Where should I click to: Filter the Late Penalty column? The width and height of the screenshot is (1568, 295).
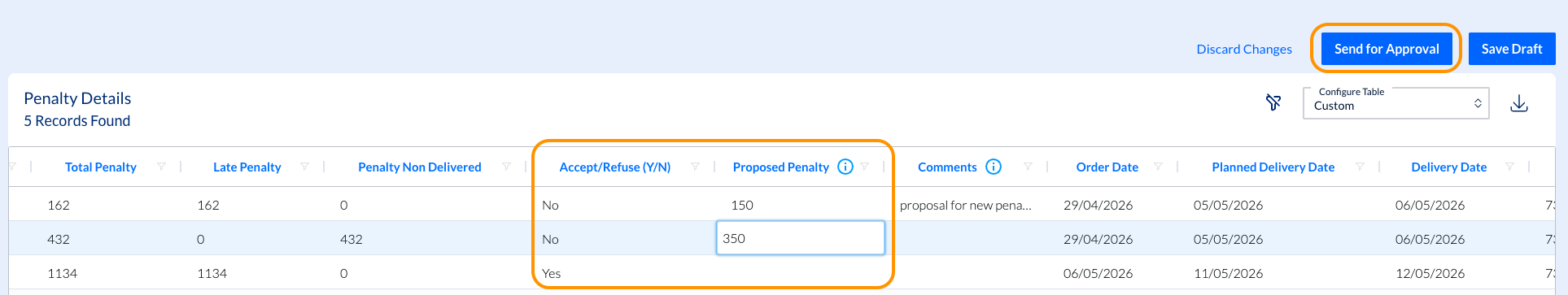[304, 167]
